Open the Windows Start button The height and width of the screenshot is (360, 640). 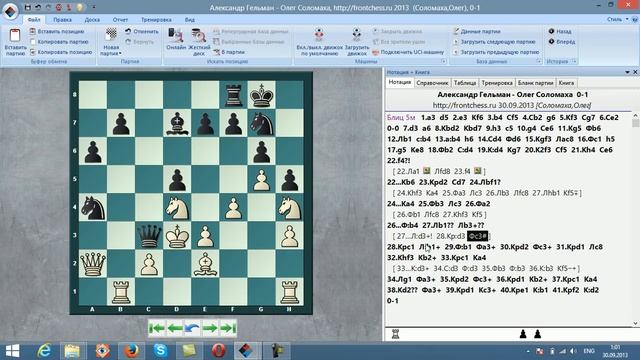[12, 351]
